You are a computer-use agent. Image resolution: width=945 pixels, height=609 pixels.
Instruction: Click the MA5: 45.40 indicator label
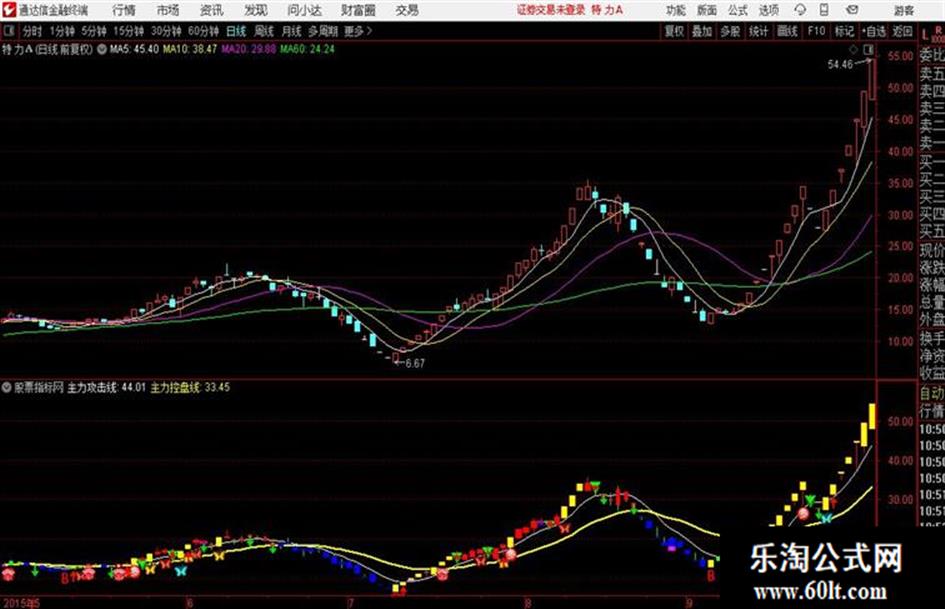(134, 49)
